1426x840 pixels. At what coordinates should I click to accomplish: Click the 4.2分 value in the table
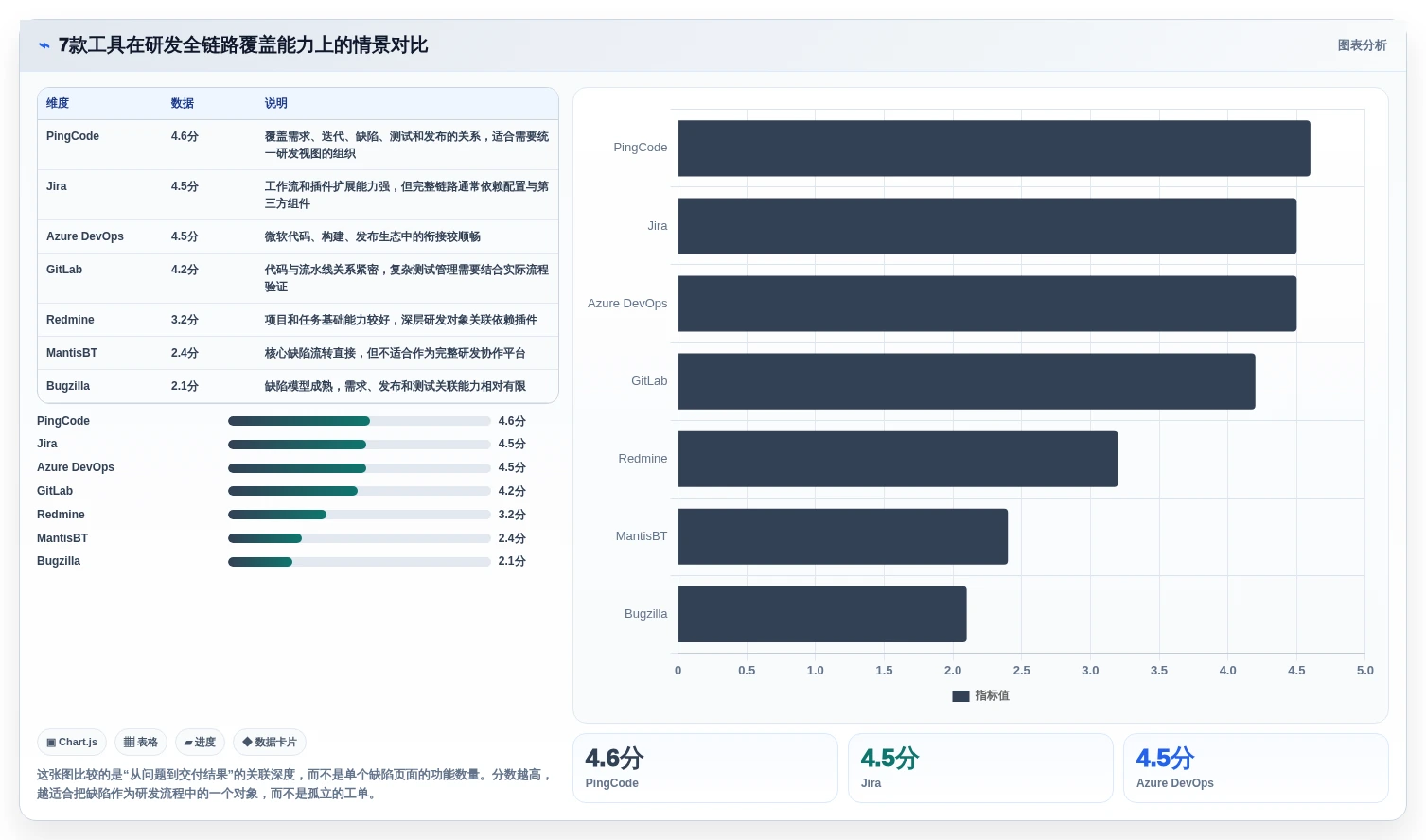(x=185, y=270)
